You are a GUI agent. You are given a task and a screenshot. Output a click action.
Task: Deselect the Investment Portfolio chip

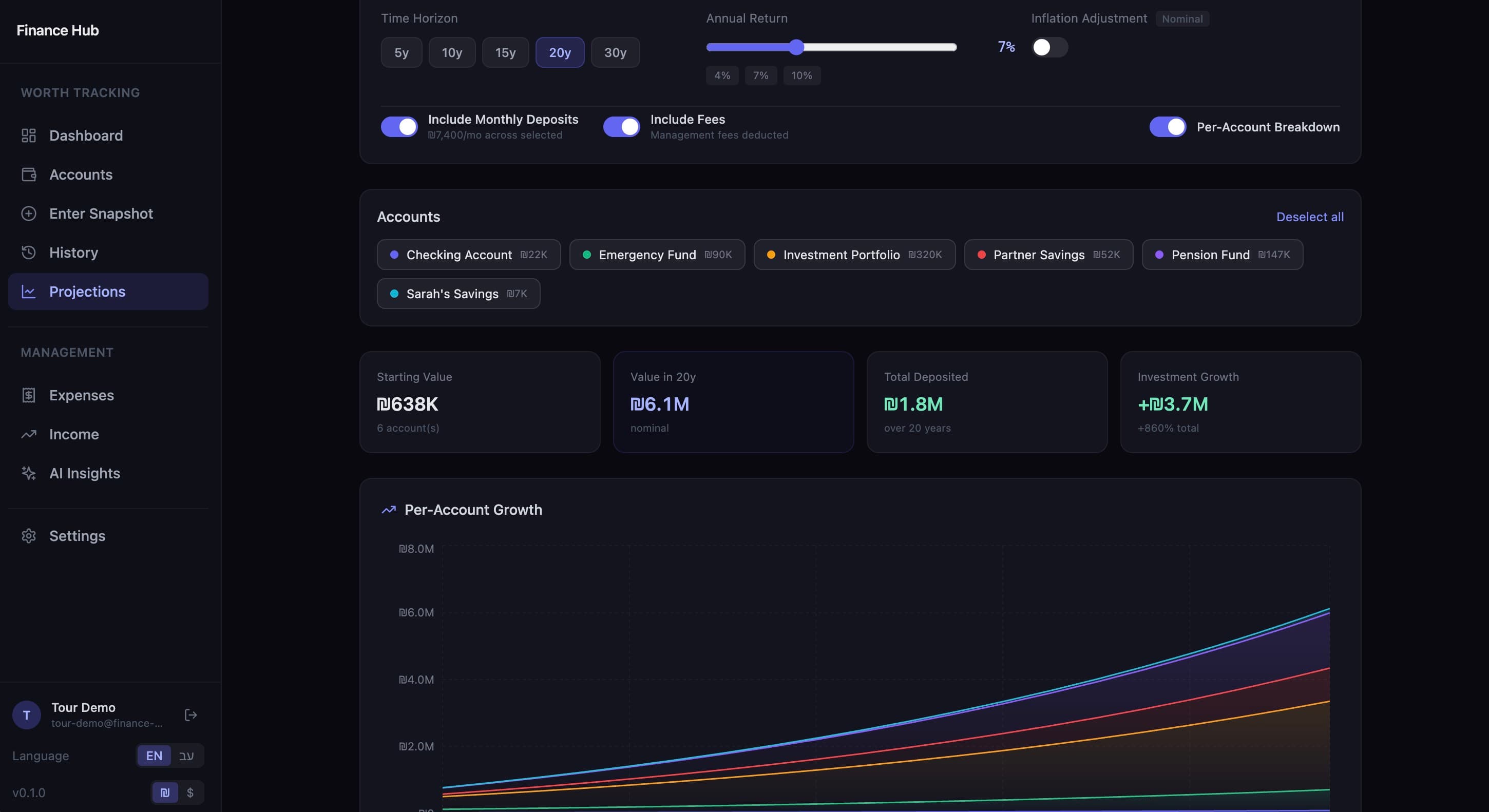tap(854, 254)
